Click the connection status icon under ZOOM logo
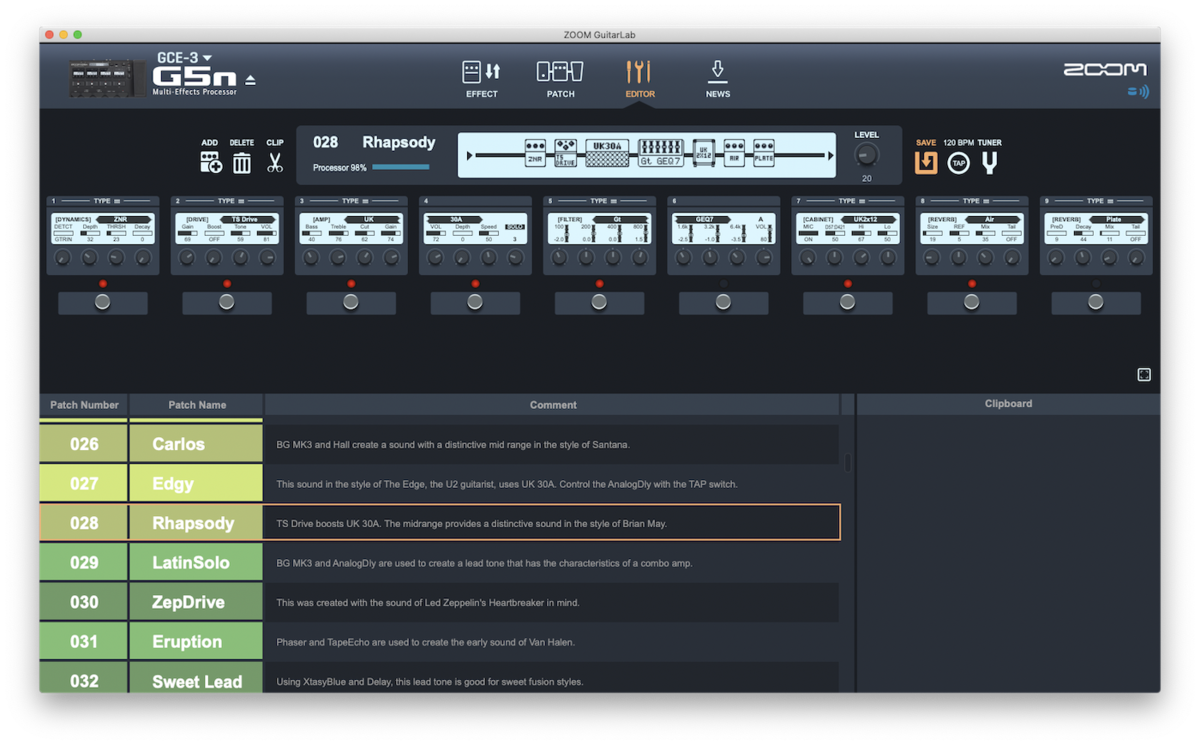This screenshot has height=745, width=1200. click(x=1138, y=92)
